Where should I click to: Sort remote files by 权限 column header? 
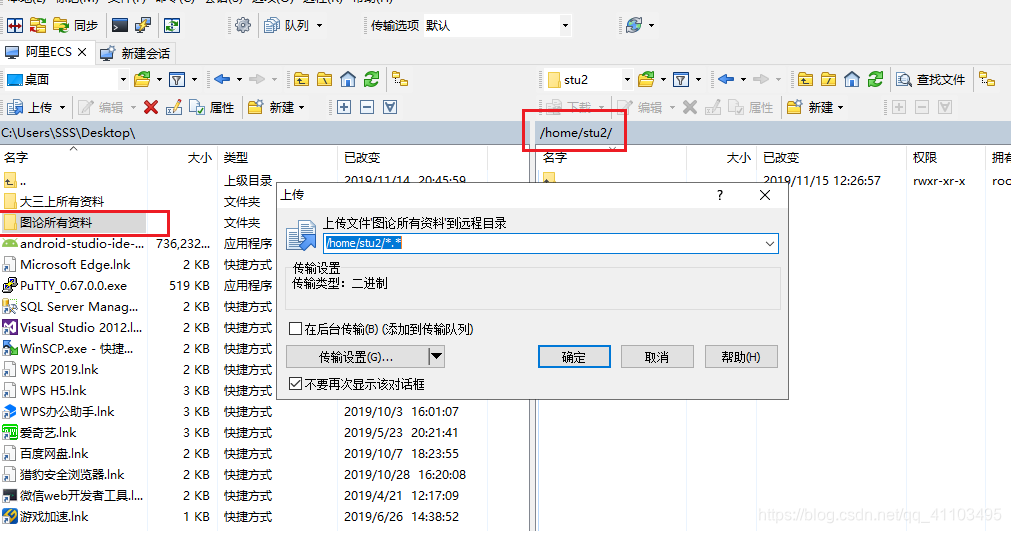pyautogui.click(x=925, y=157)
